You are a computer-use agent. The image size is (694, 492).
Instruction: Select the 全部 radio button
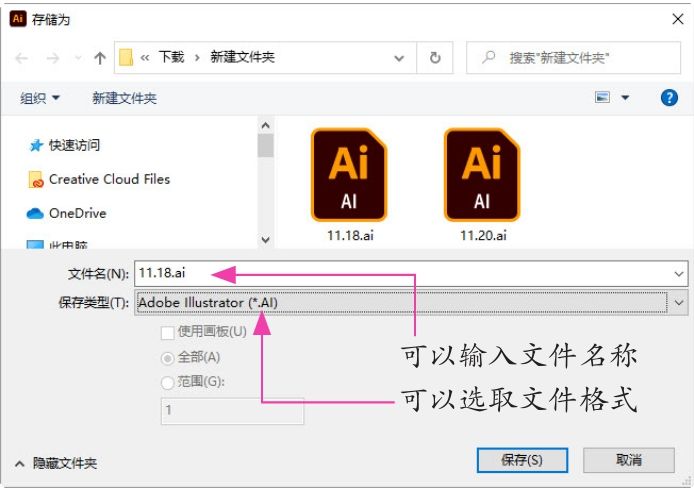point(167,358)
